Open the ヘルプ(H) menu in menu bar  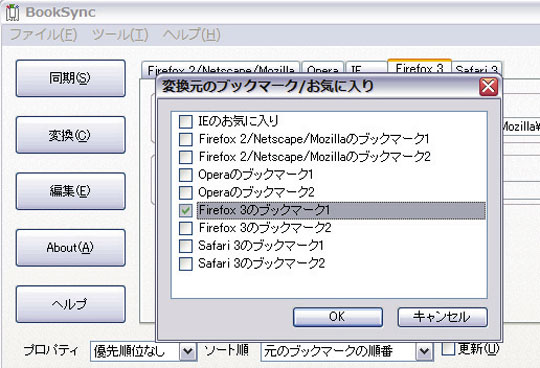pyautogui.click(x=191, y=34)
